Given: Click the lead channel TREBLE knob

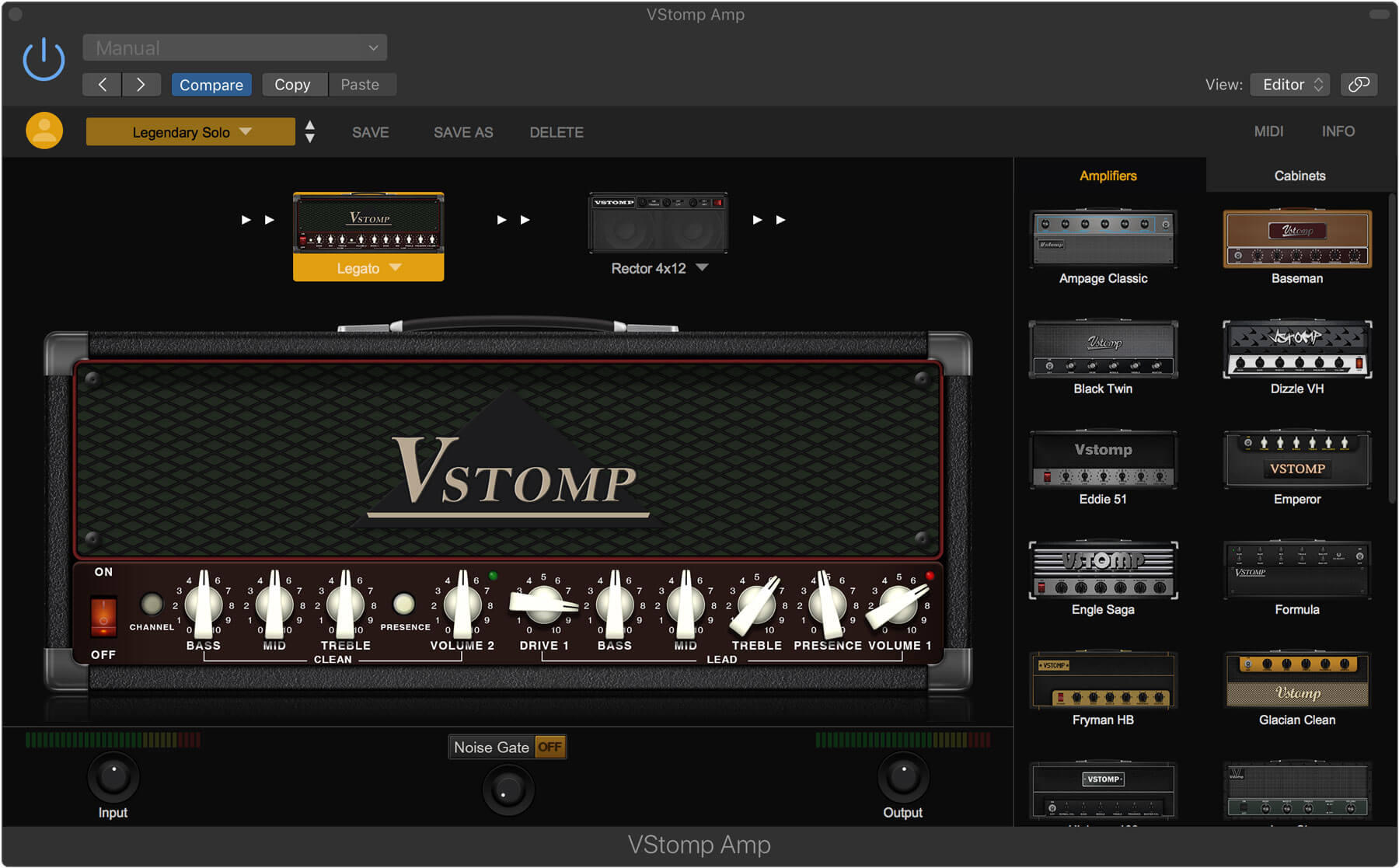Looking at the screenshot, I should (756, 605).
